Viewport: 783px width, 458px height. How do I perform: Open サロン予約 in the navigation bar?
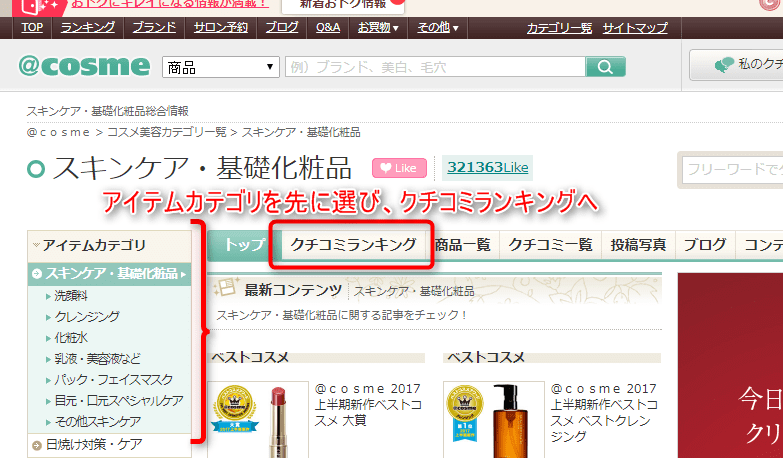[221, 27]
